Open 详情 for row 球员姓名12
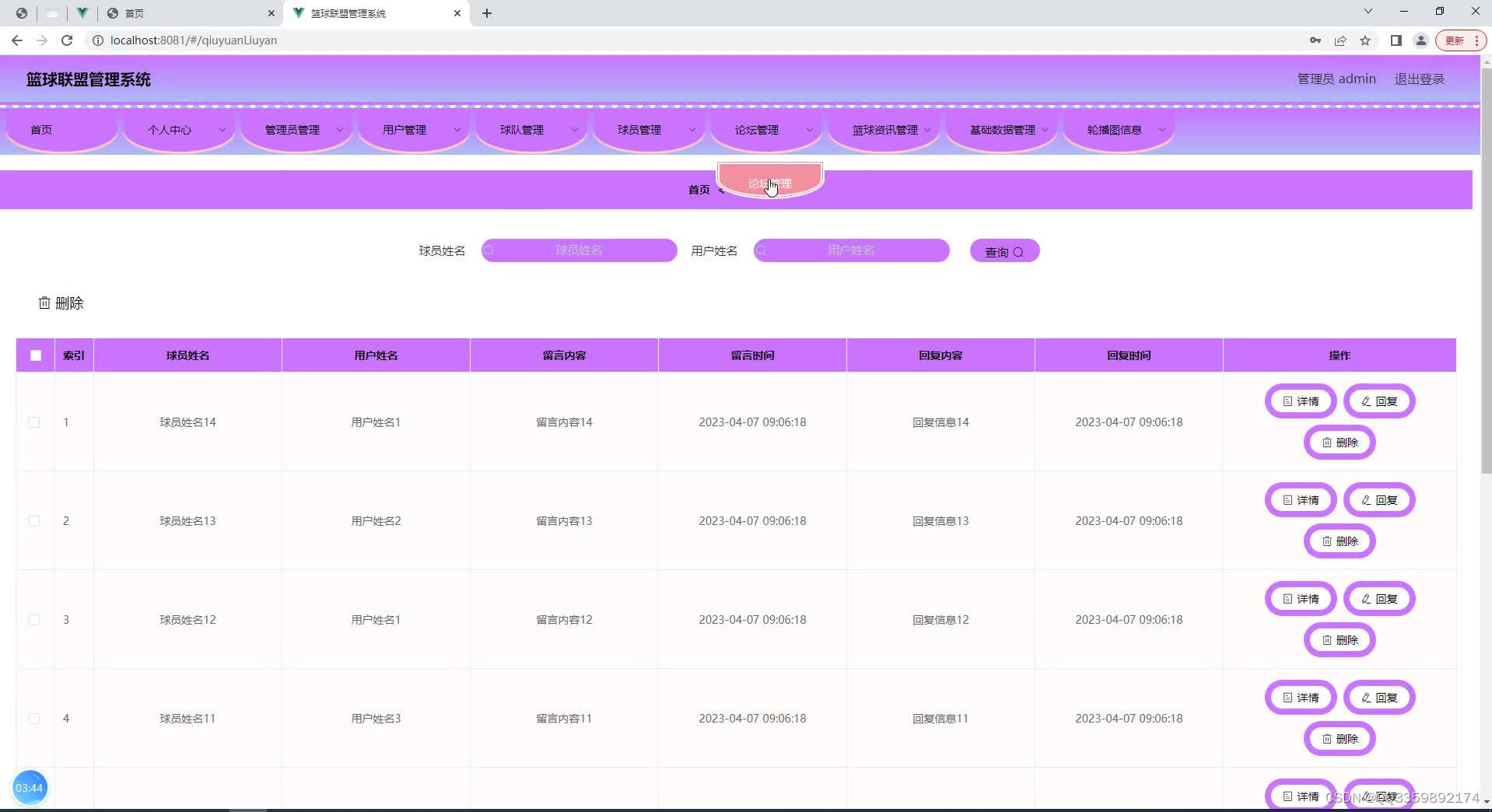This screenshot has height=812, width=1492. (x=1301, y=599)
